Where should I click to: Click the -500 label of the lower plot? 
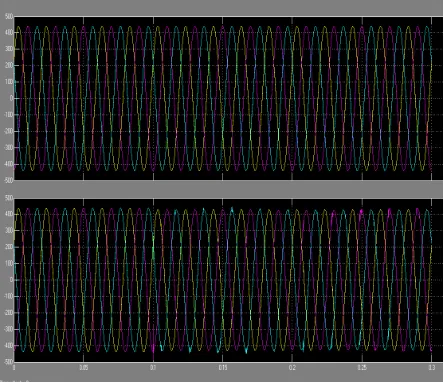coord(8,361)
